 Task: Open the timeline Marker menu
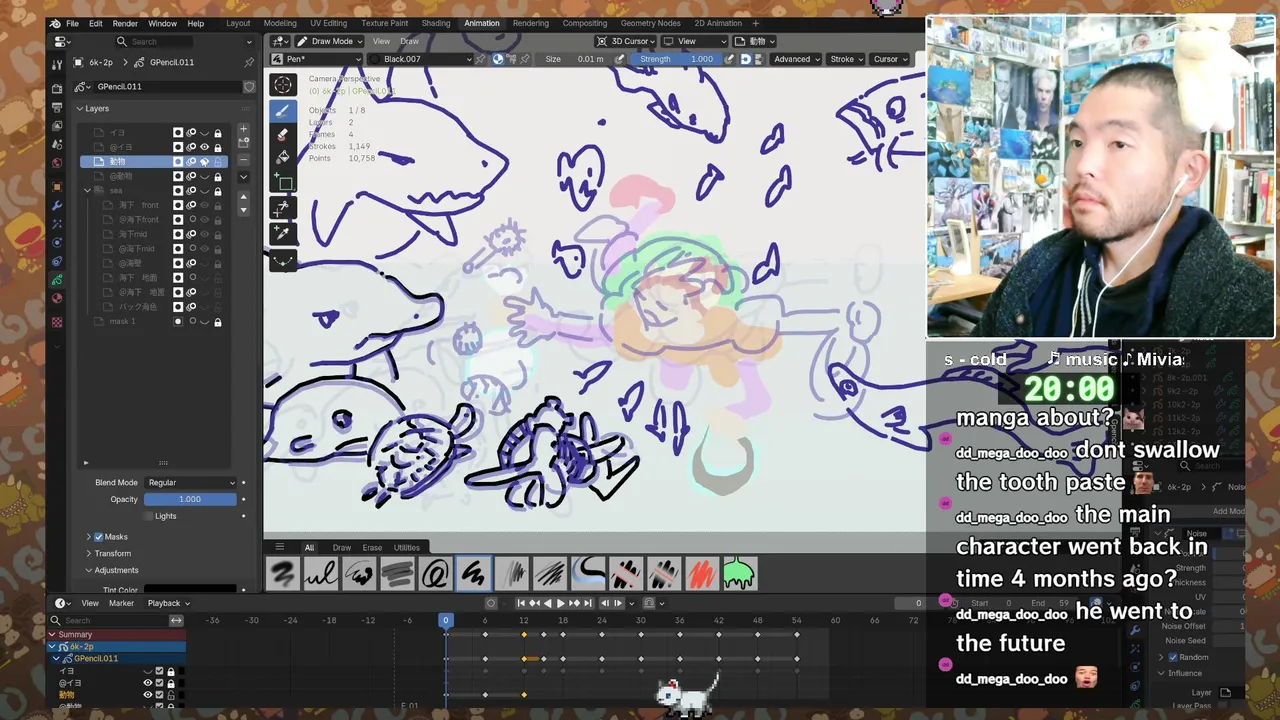pyautogui.click(x=121, y=603)
